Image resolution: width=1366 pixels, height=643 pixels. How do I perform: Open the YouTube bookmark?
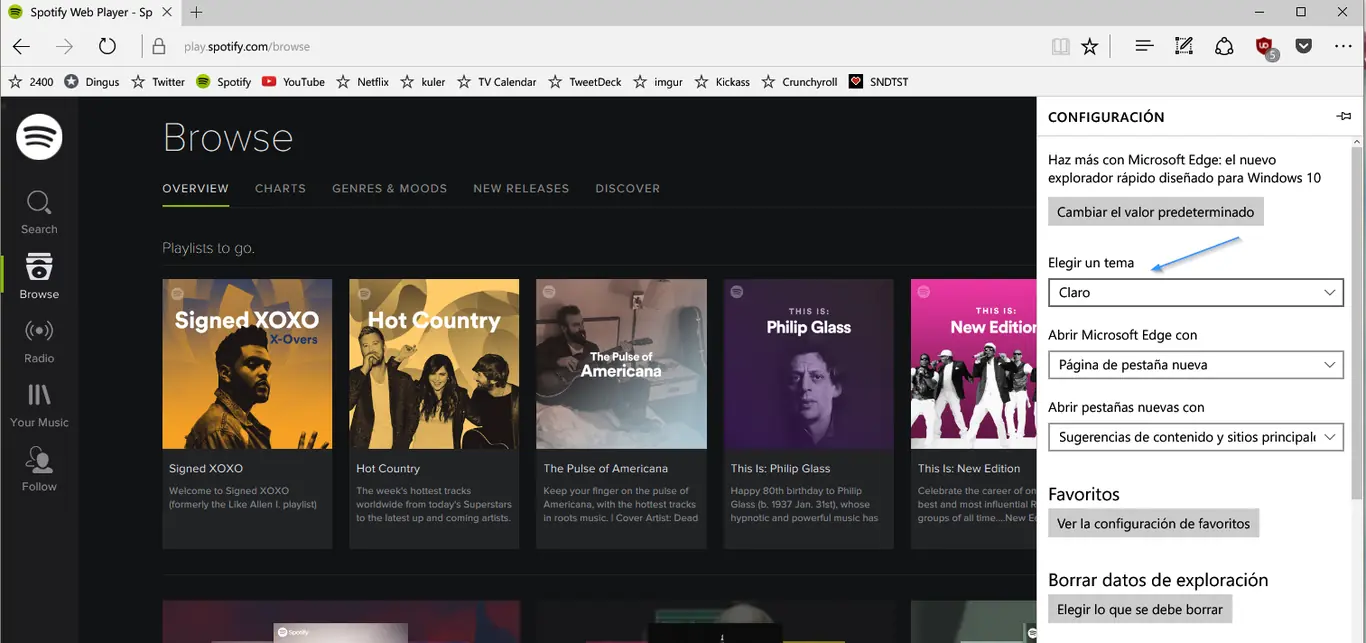tap(293, 82)
